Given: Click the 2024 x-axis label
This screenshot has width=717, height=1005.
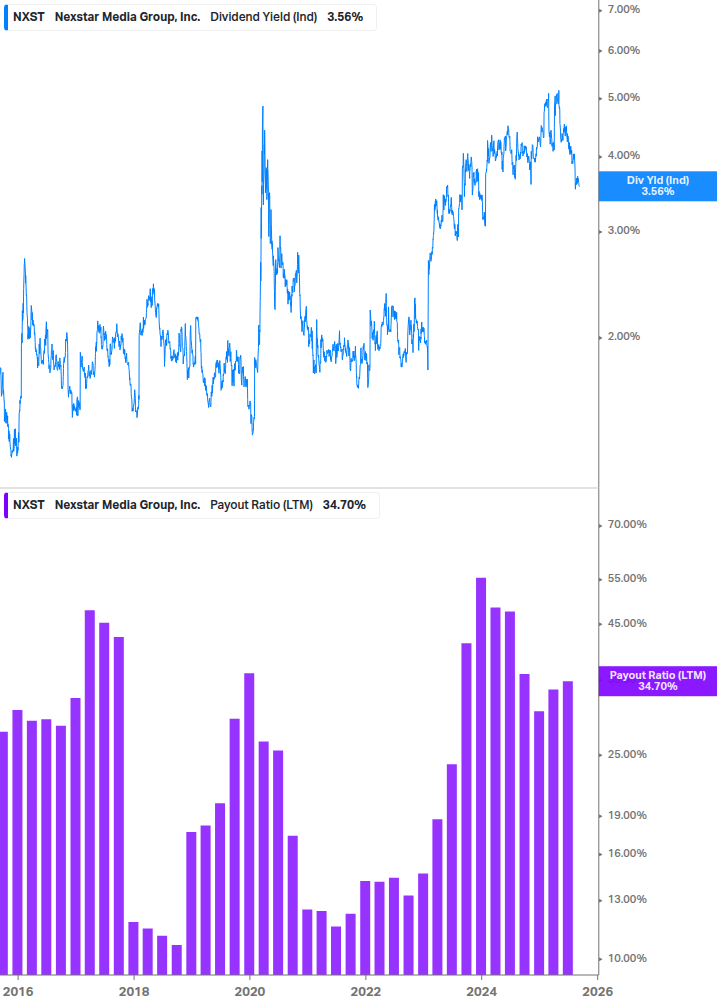Looking at the screenshot, I should click(481, 992).
